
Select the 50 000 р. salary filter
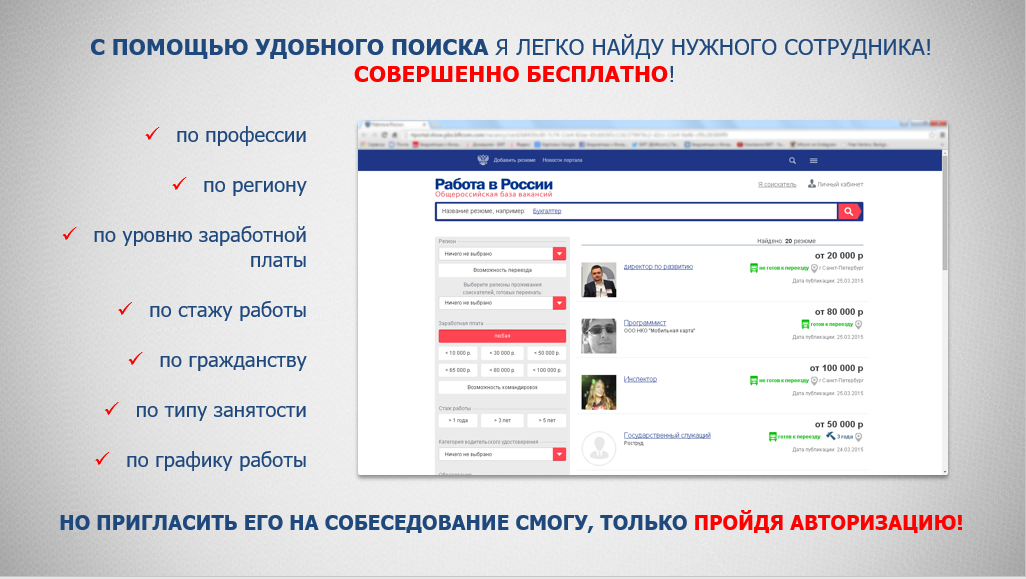click(546, 353)
